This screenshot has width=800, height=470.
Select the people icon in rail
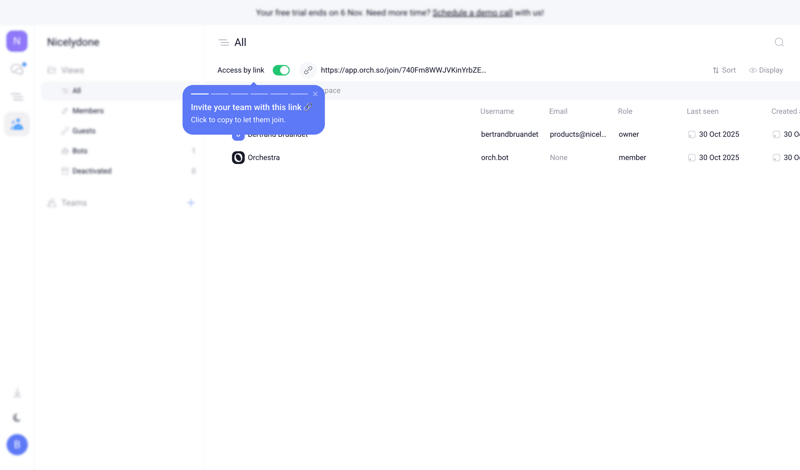pyautogui.click(x=17, y=124)
